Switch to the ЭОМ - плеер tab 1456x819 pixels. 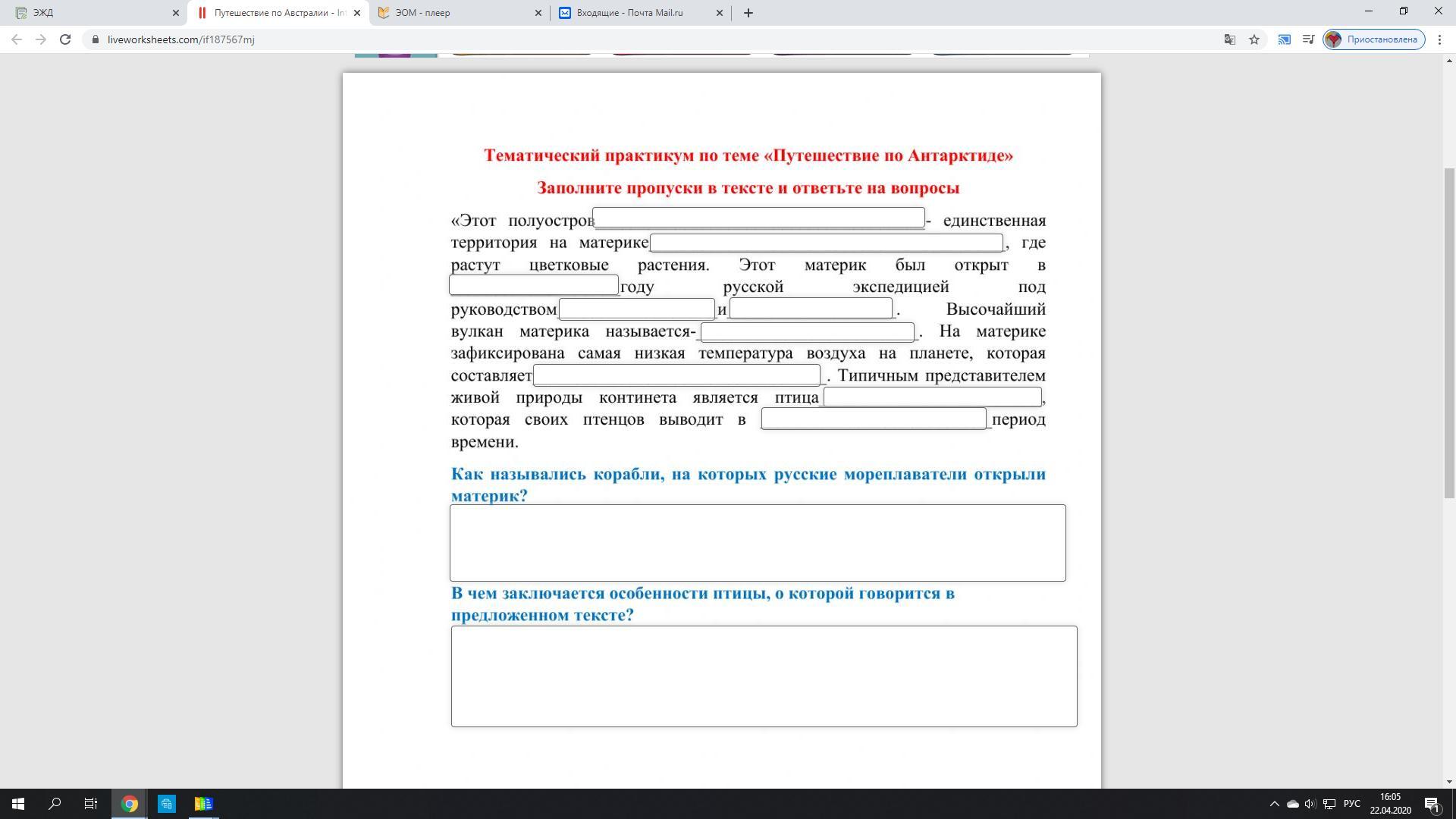click(x=455, y=13)
